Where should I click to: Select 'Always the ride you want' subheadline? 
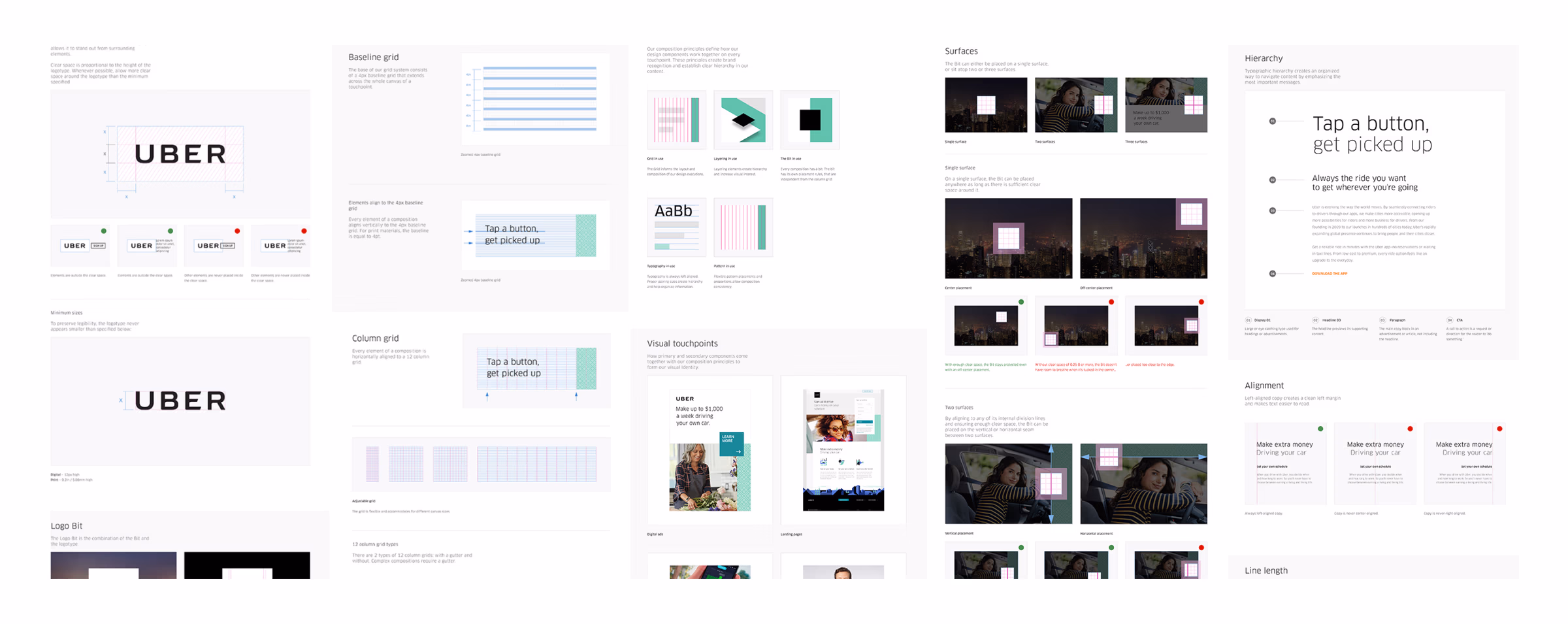1365,183
